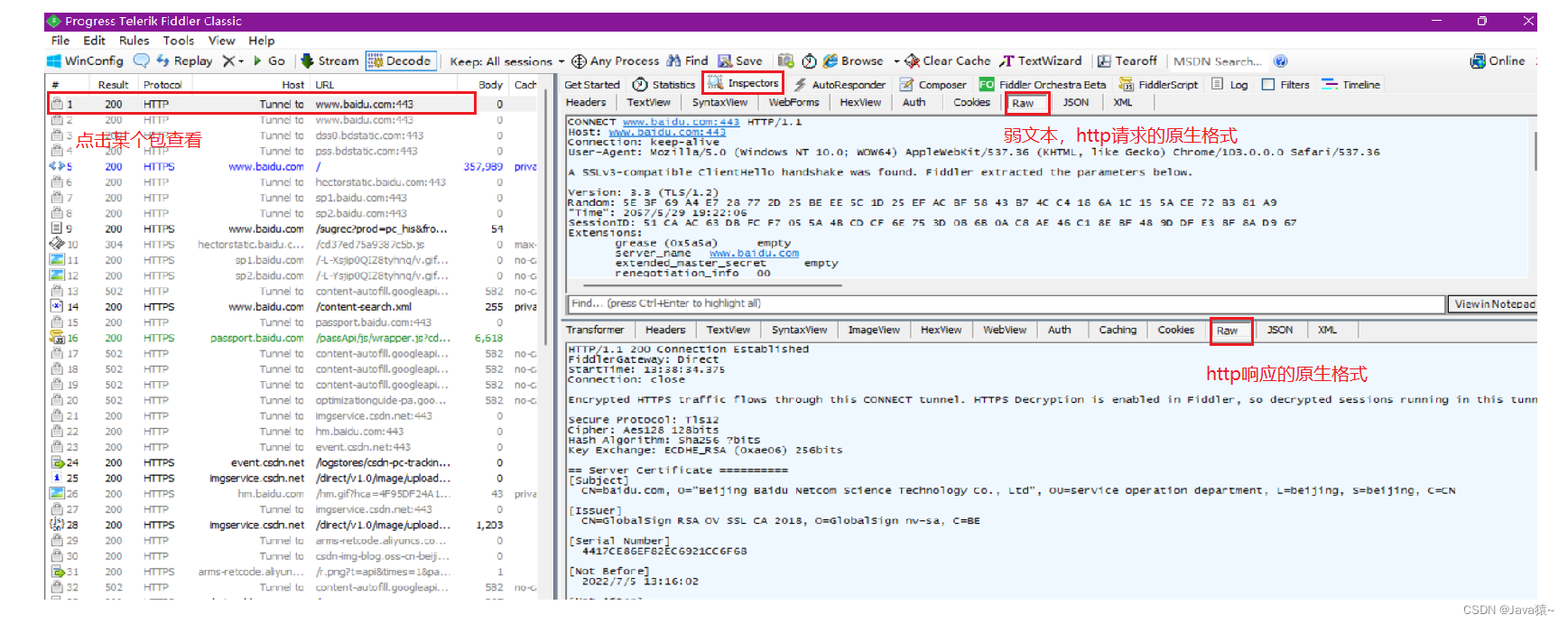Switch to the Inspectors tab
Viewport: 1568px width, 624px height.
tap(743, 83)
